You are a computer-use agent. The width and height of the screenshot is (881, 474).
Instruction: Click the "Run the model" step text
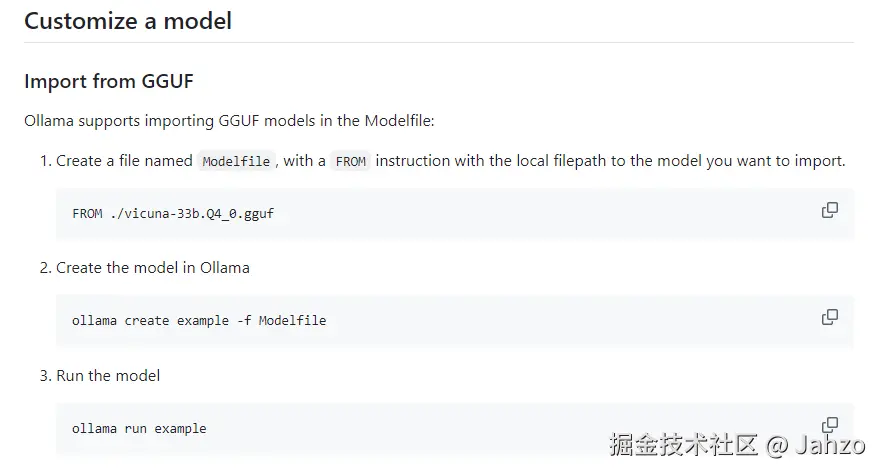coord(108,375)
